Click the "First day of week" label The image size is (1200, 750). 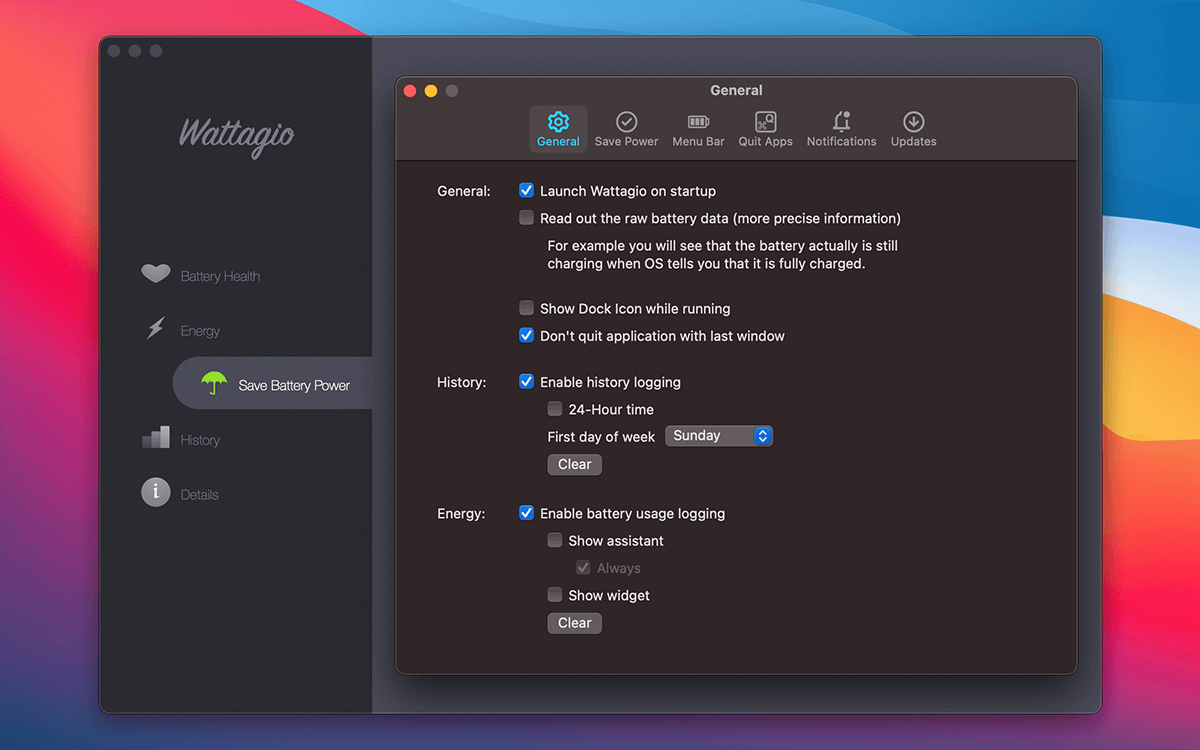point(601,437)
